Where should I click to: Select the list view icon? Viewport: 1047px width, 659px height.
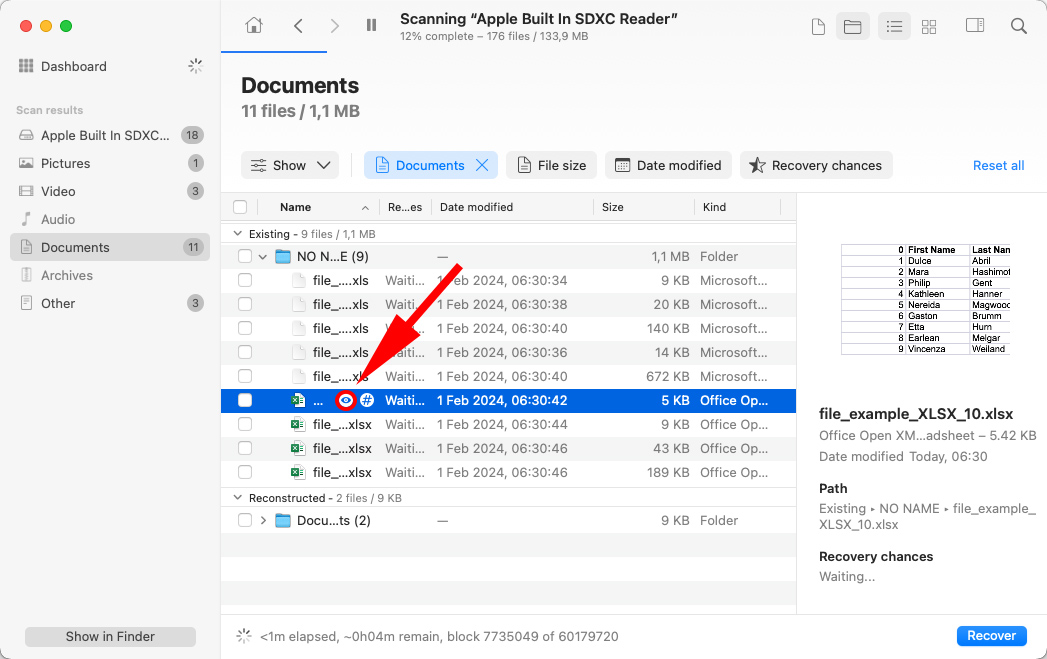(893, 26)
